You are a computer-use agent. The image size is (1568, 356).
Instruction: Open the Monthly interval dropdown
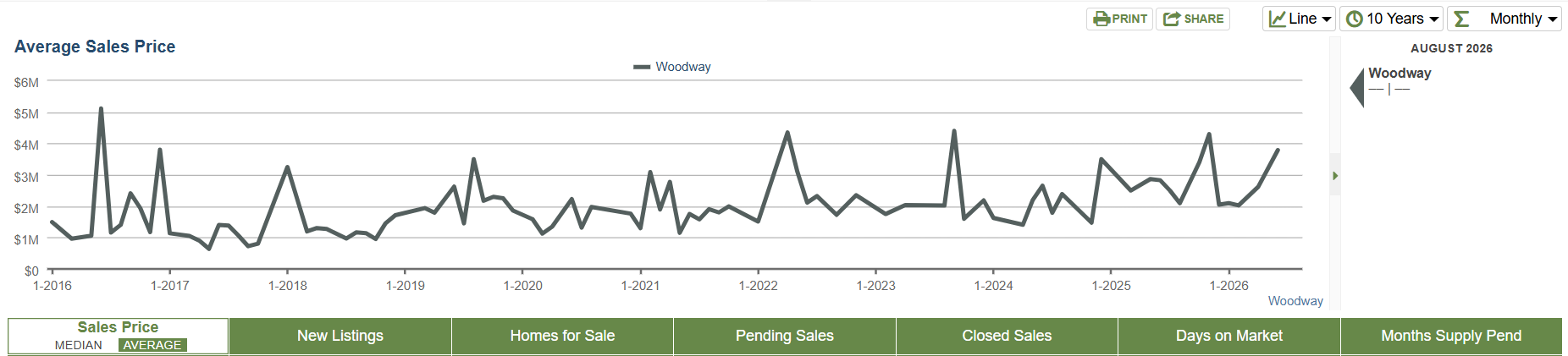tap(1505, 19)
